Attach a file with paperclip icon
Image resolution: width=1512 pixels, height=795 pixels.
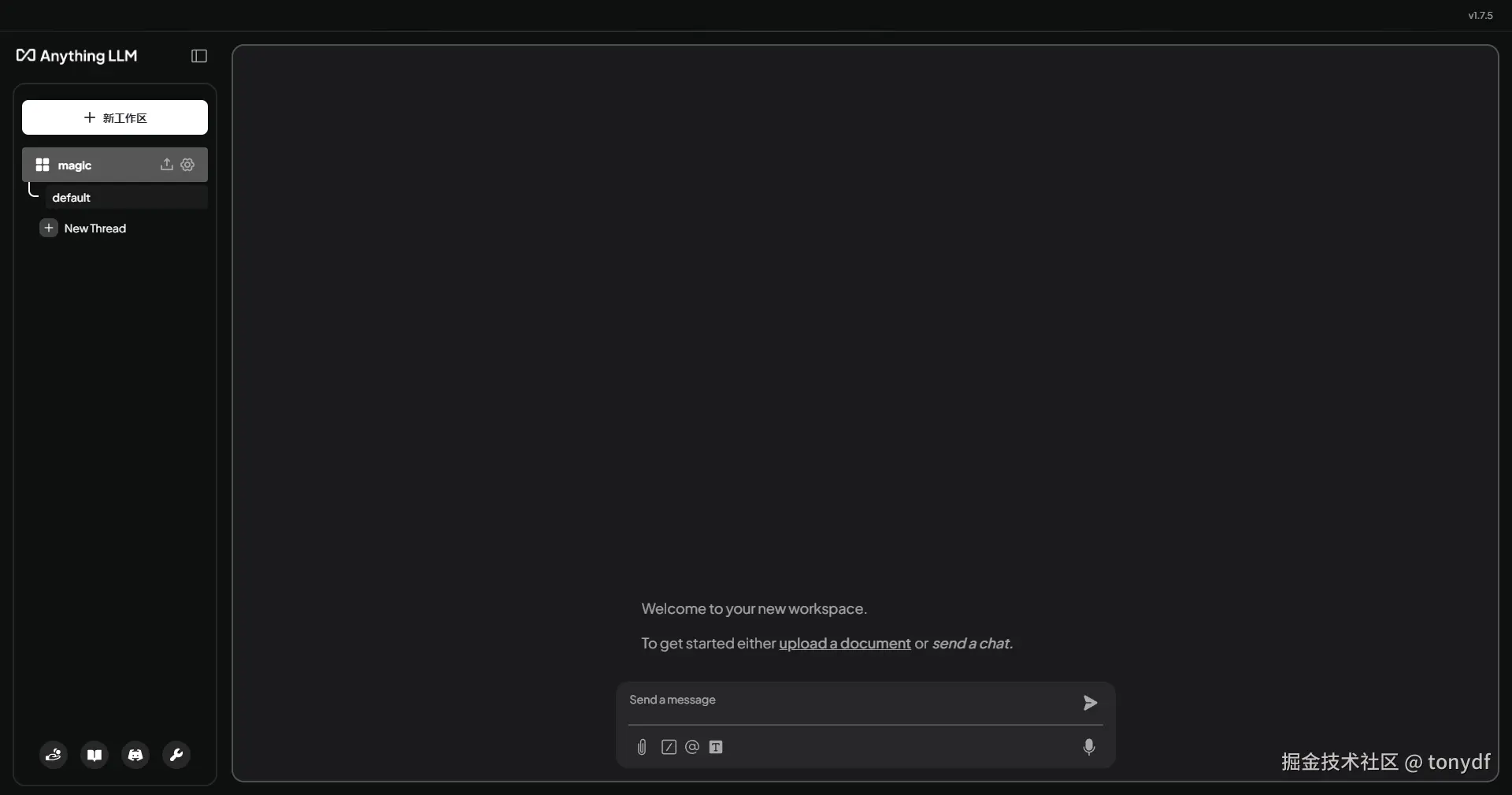[x=642, y=747]
